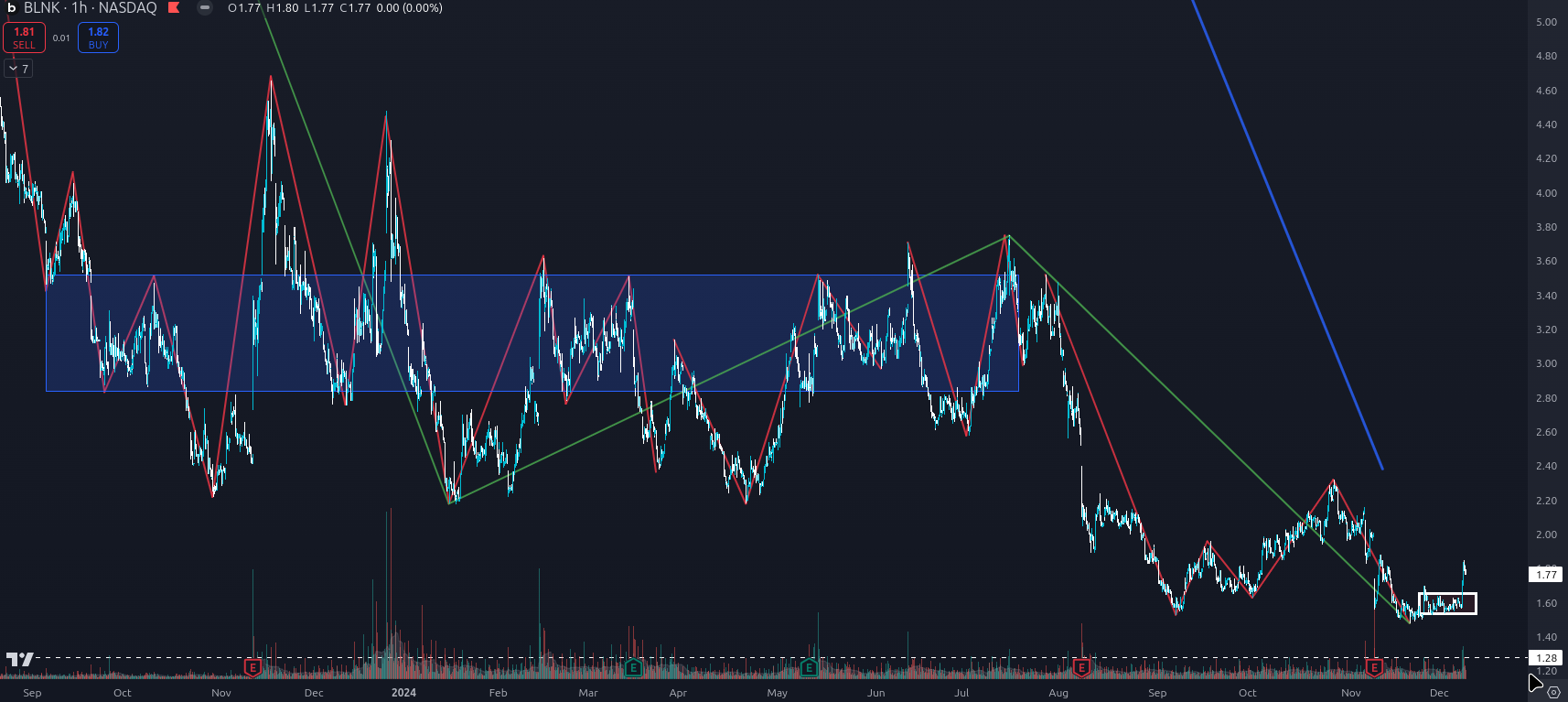Click the red earnings marker in November 2024
The image size is (1568, 702).
[x=1374, y=667]
